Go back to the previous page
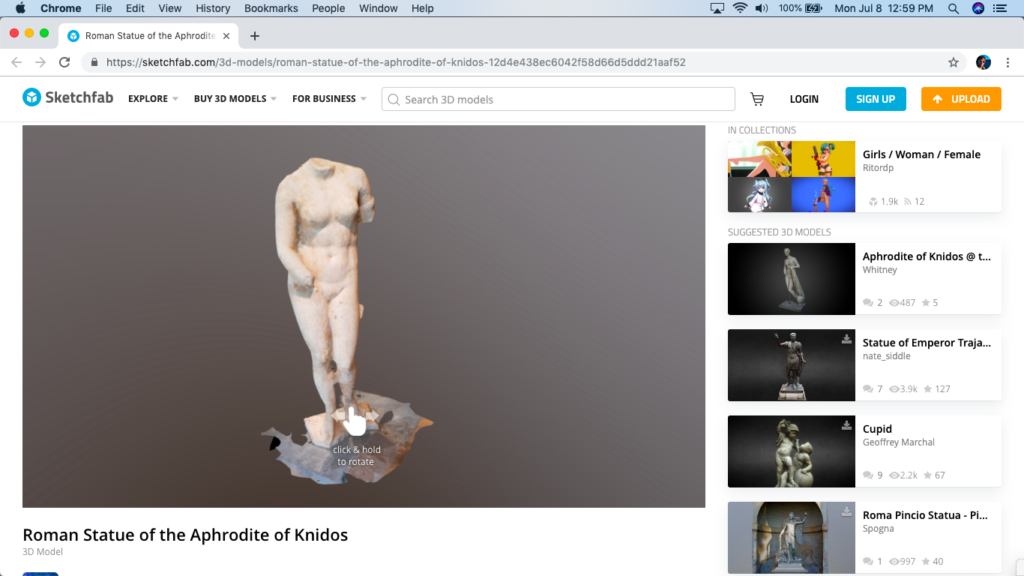The image size is (1024, 576). point(16,63)
